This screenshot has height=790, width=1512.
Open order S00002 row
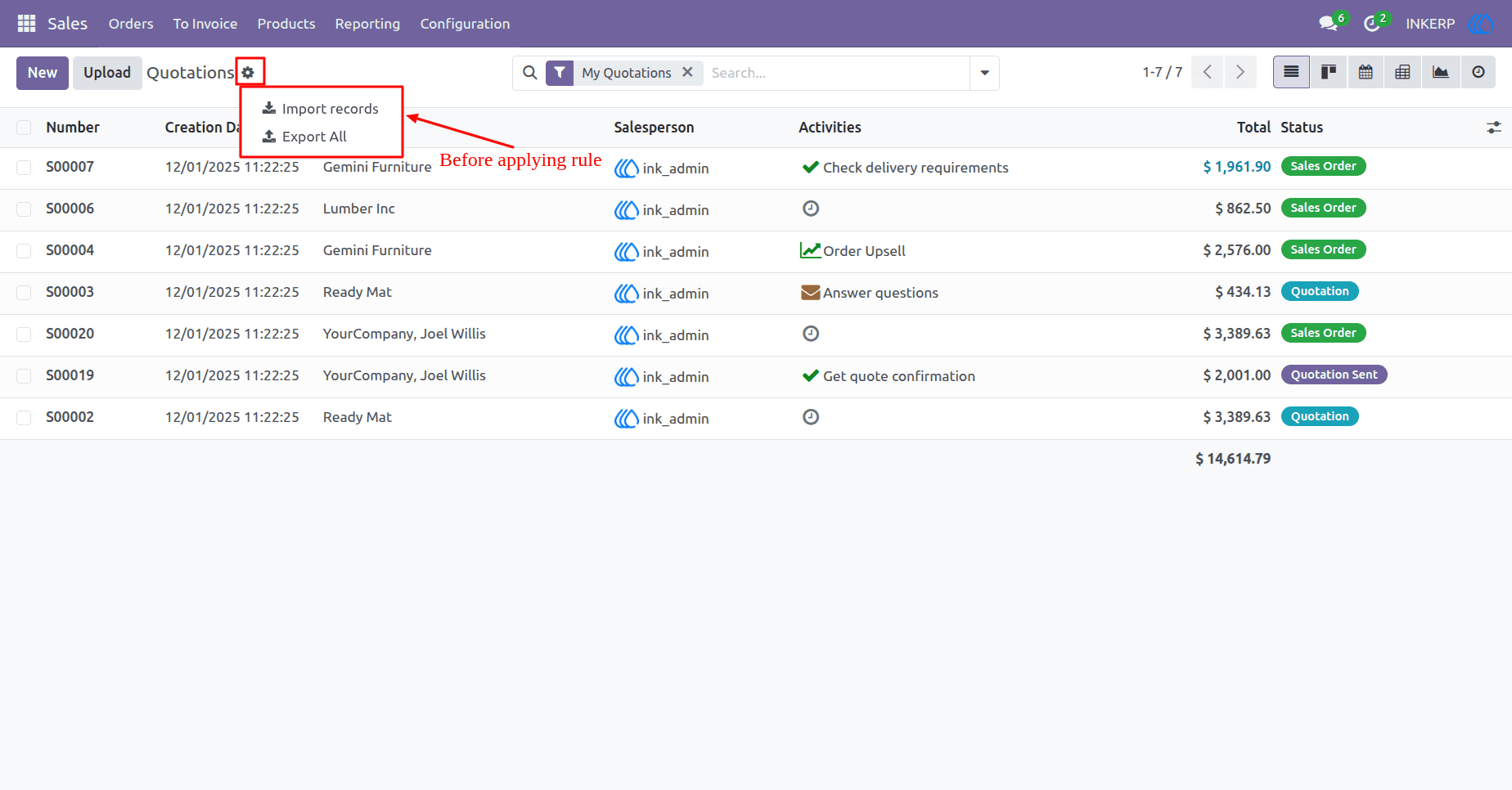pos(756,418)
